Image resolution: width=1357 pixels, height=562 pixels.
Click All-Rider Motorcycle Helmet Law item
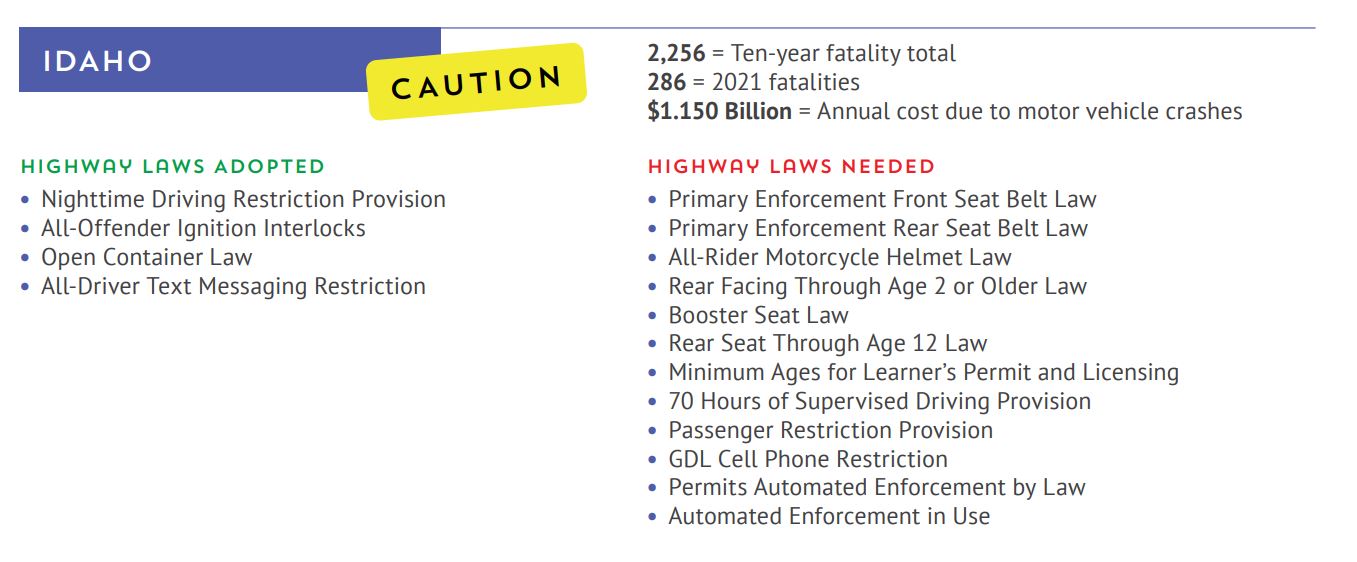click(x=840, y=258)
